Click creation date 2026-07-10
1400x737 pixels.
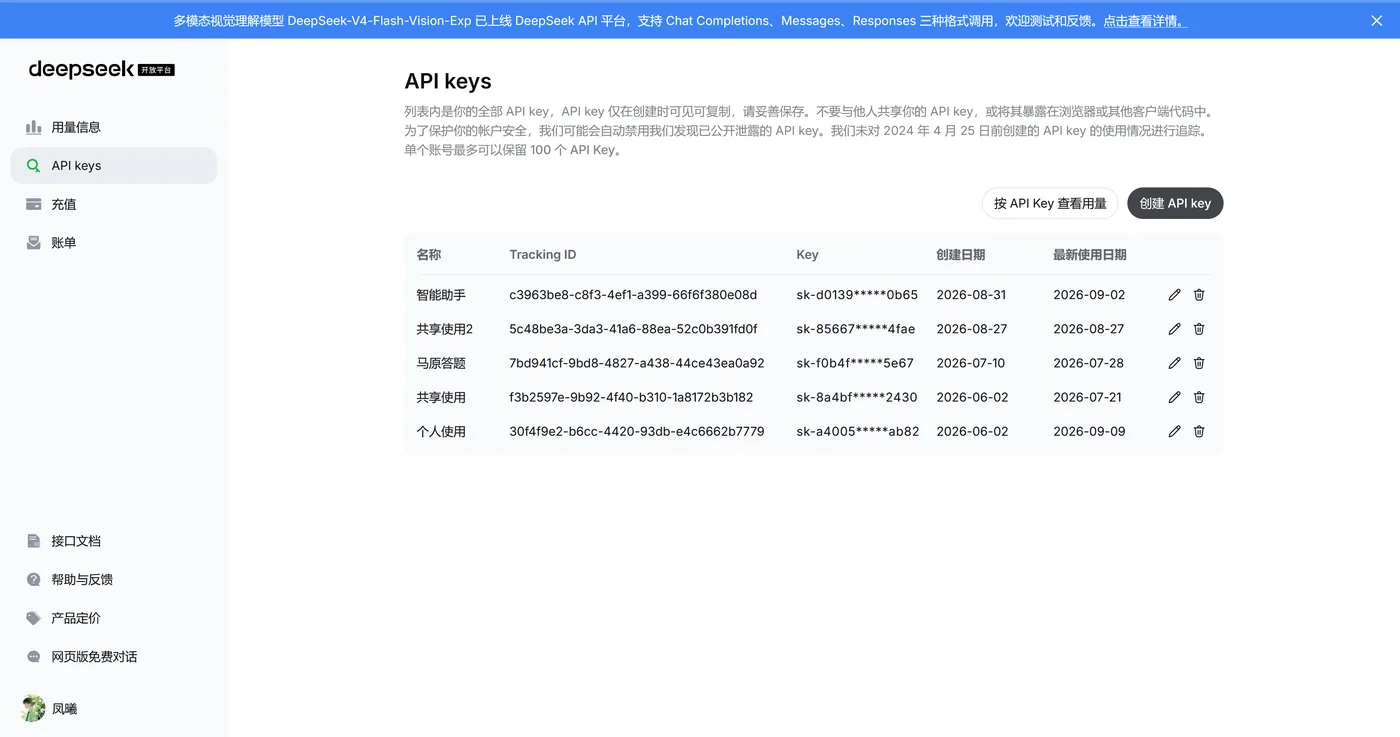click(x=971, y=363)
